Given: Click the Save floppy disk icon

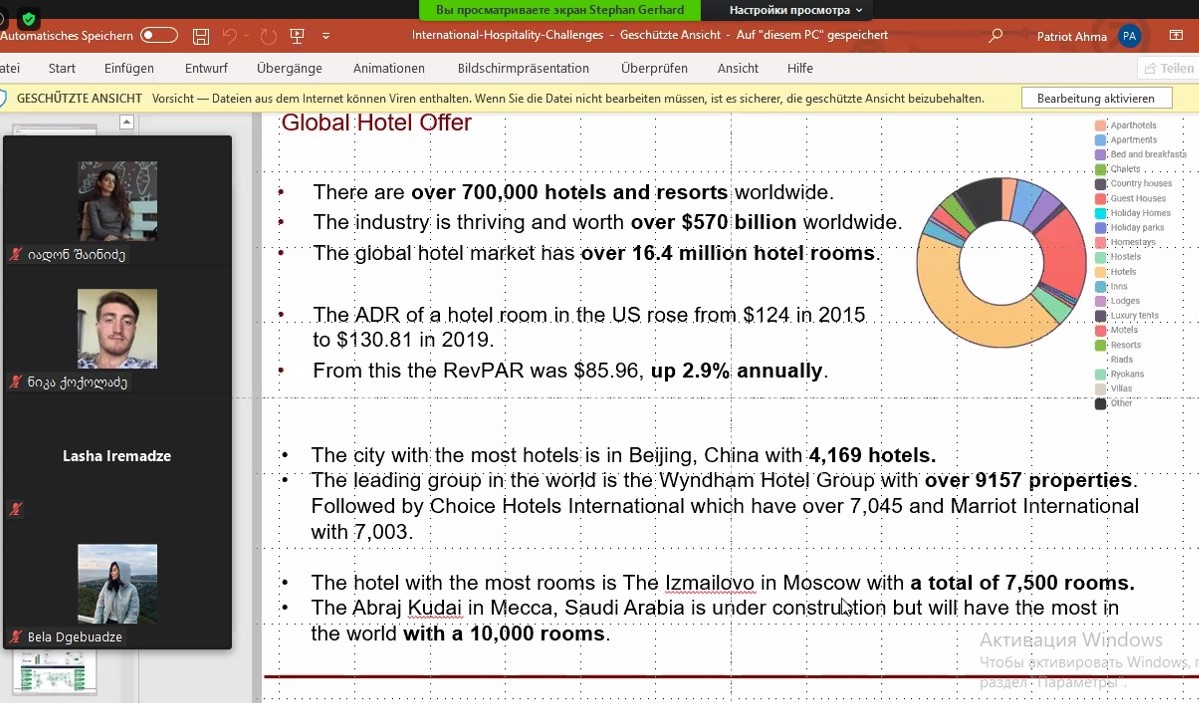Looking at the screenshot, I should (x=201, y=36).
